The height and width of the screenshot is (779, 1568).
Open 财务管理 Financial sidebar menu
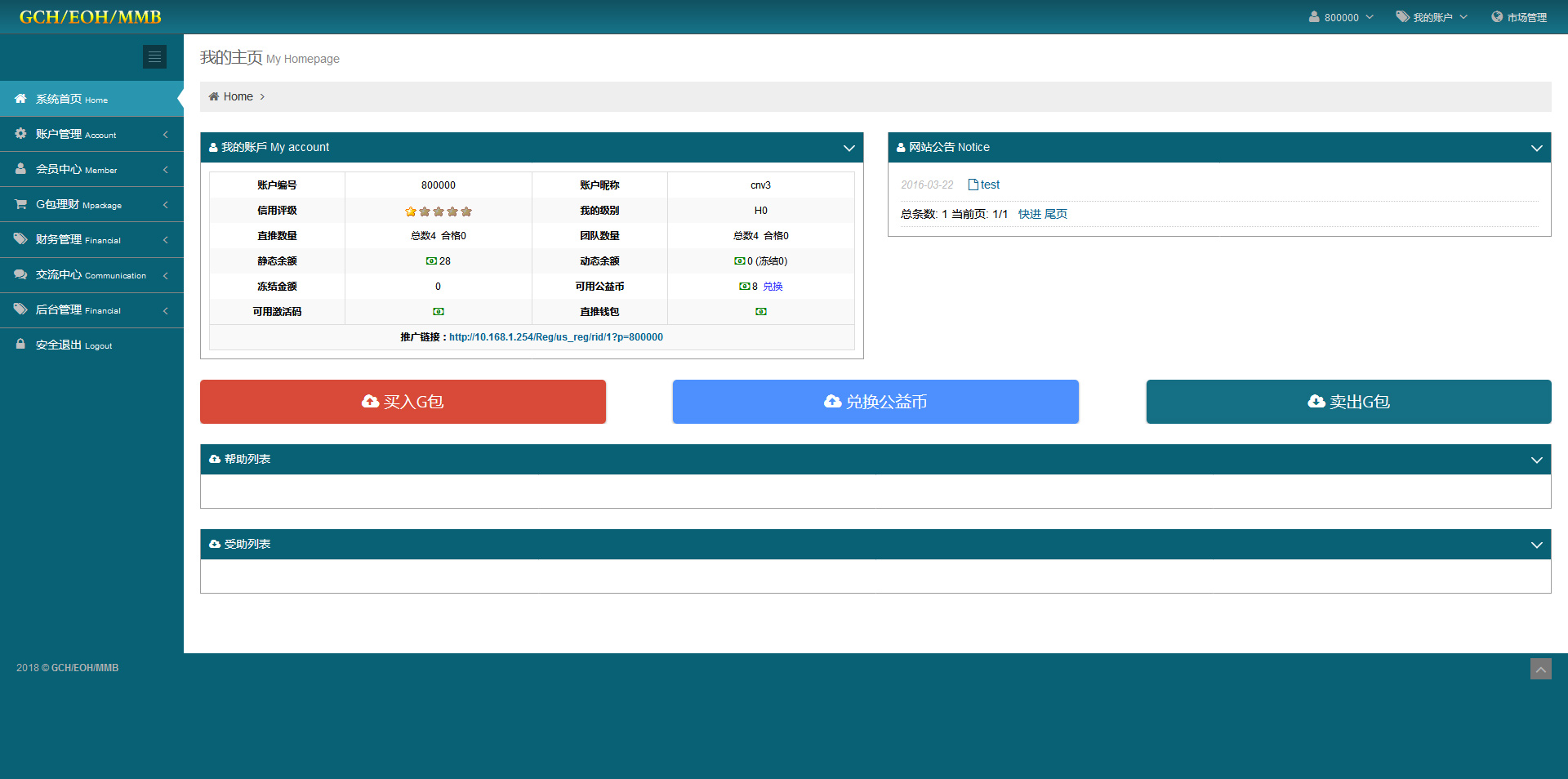[x=91, y=239]
